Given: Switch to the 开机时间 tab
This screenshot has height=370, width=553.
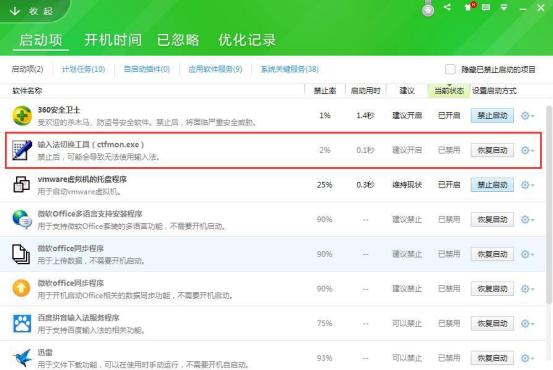Looking at the screenshot, I should (x=113, y=40).
